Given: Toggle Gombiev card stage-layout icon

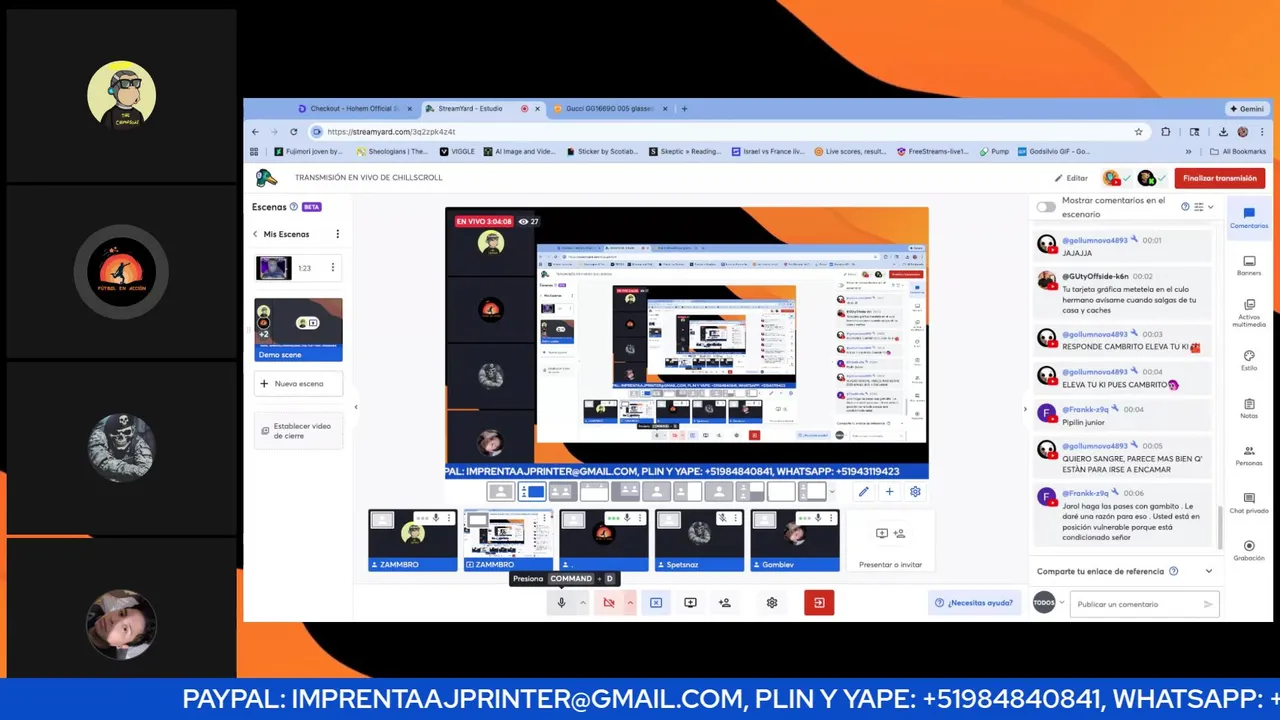Looking at the screenshot, I should click(765, 519).
